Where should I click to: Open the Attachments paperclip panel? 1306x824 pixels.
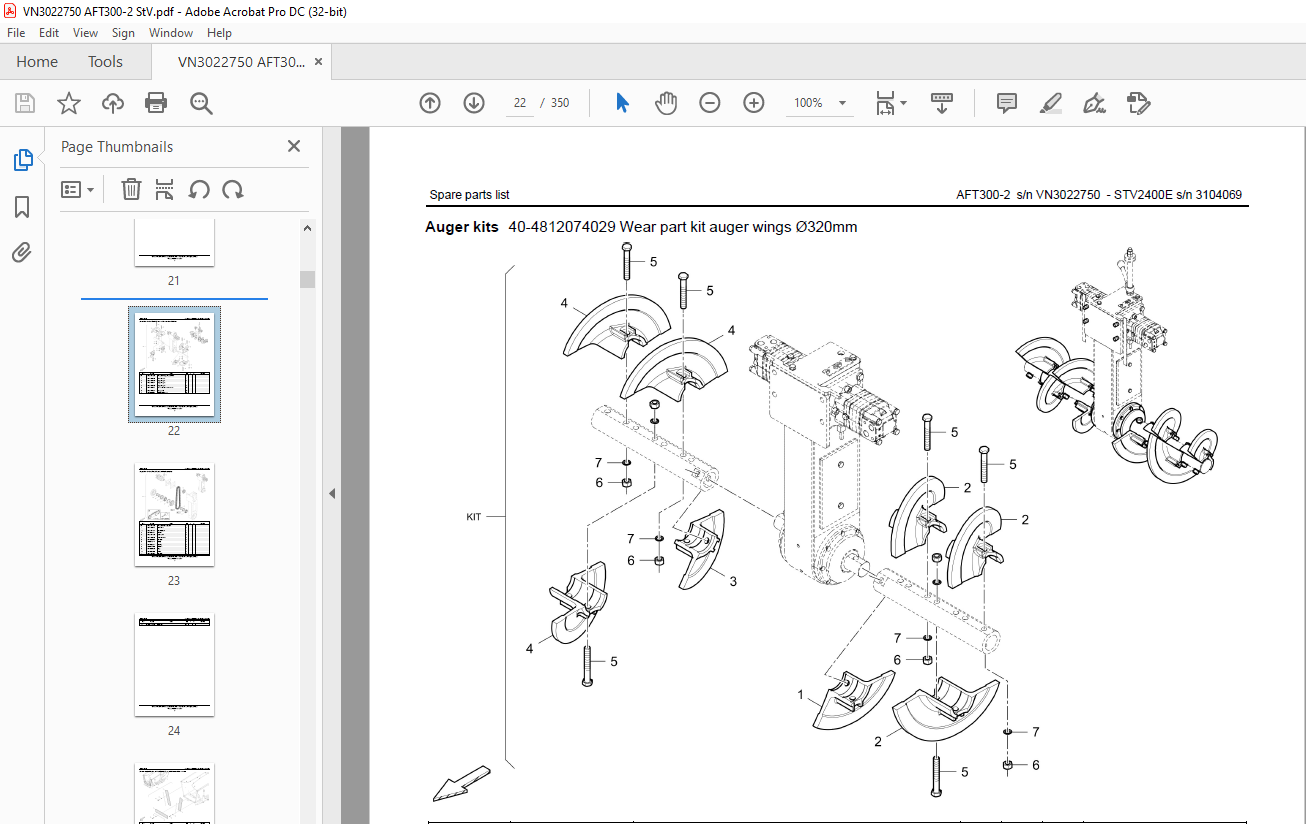click(22, 253)
